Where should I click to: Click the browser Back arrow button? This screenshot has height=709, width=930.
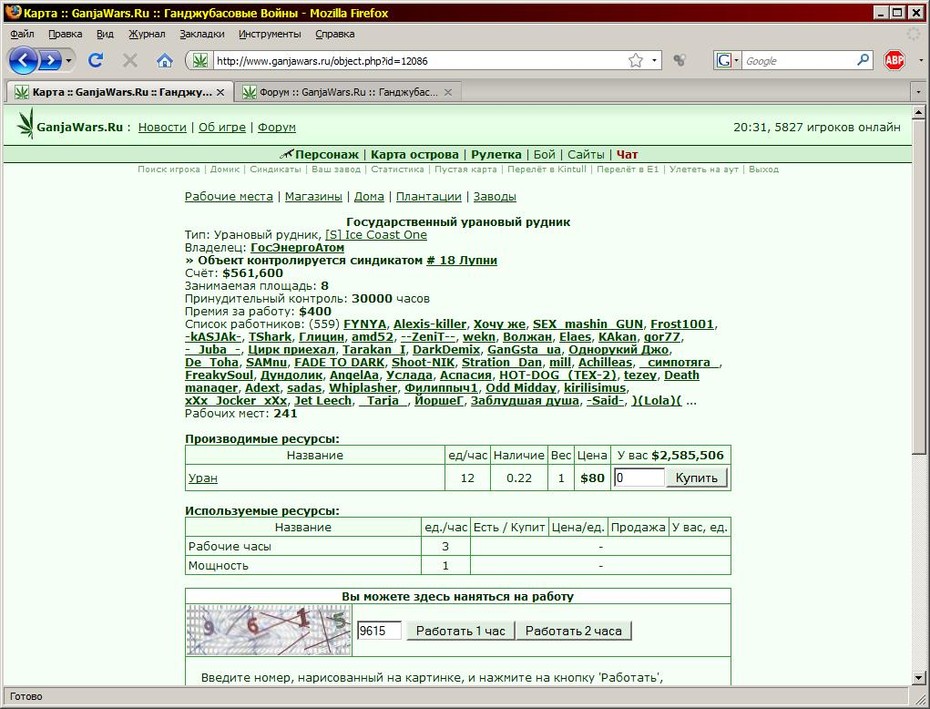[x=23, y=61]
